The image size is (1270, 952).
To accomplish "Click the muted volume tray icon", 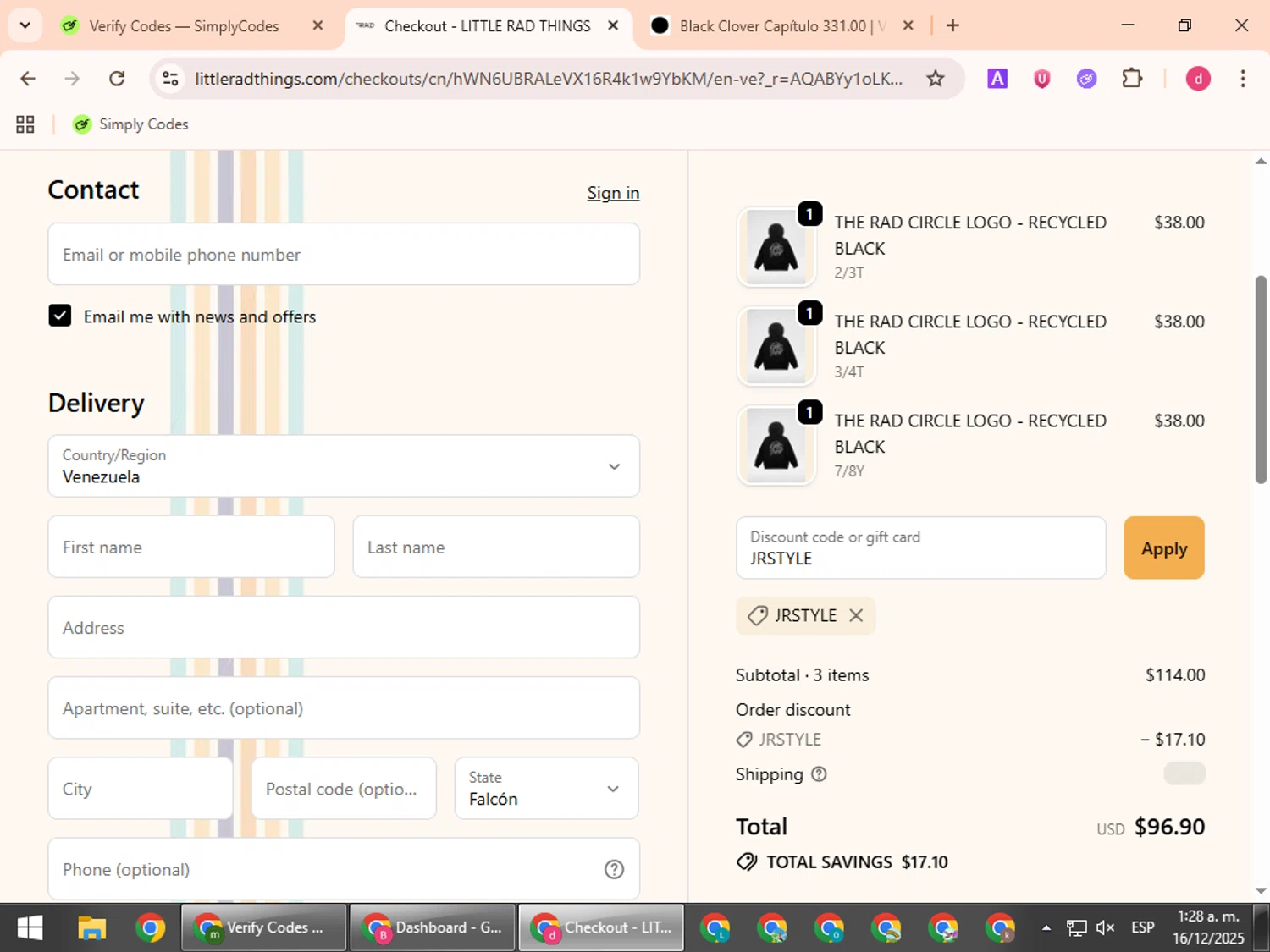I will (1105, 927).
